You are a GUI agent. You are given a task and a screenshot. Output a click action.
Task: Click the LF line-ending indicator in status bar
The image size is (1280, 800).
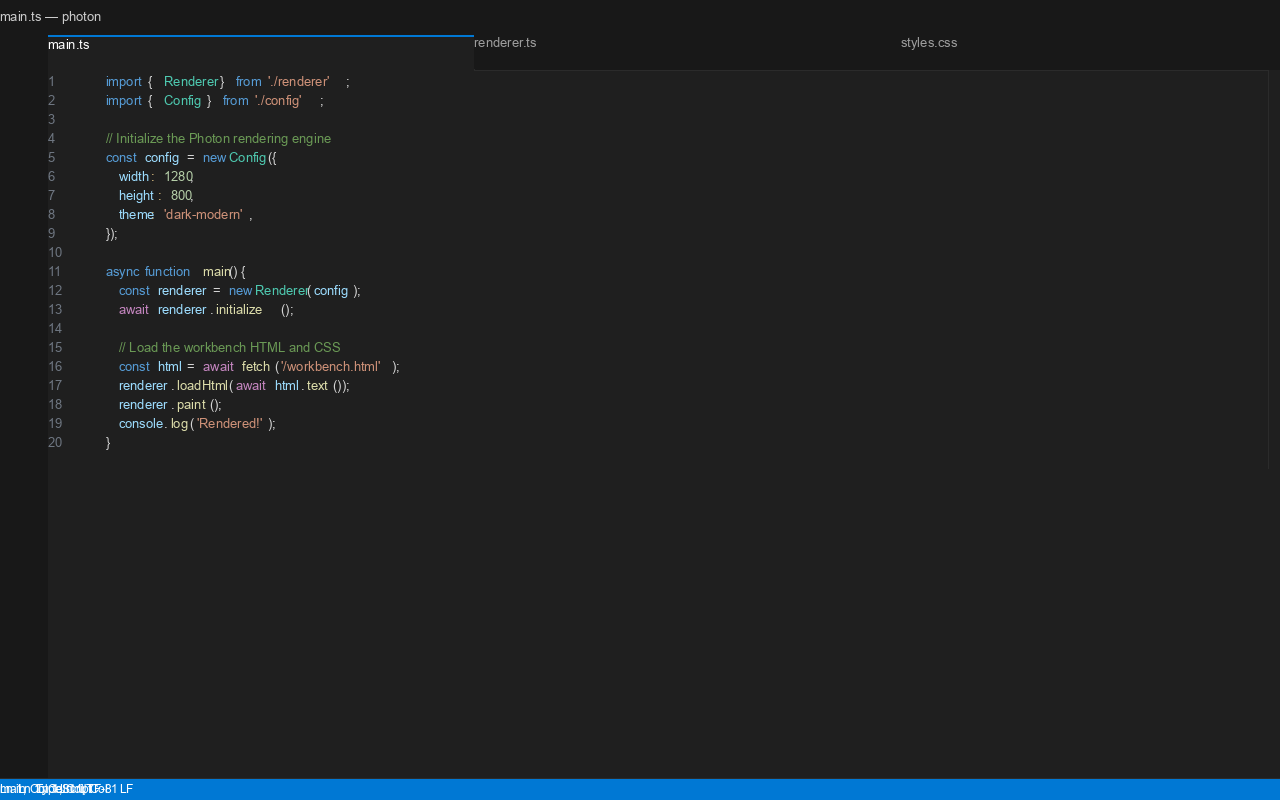[125, 789]
